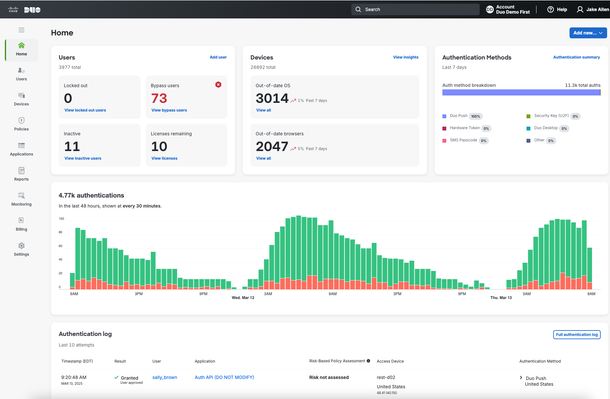
Task: Go to the Home sidebar item
Action: 21,49
